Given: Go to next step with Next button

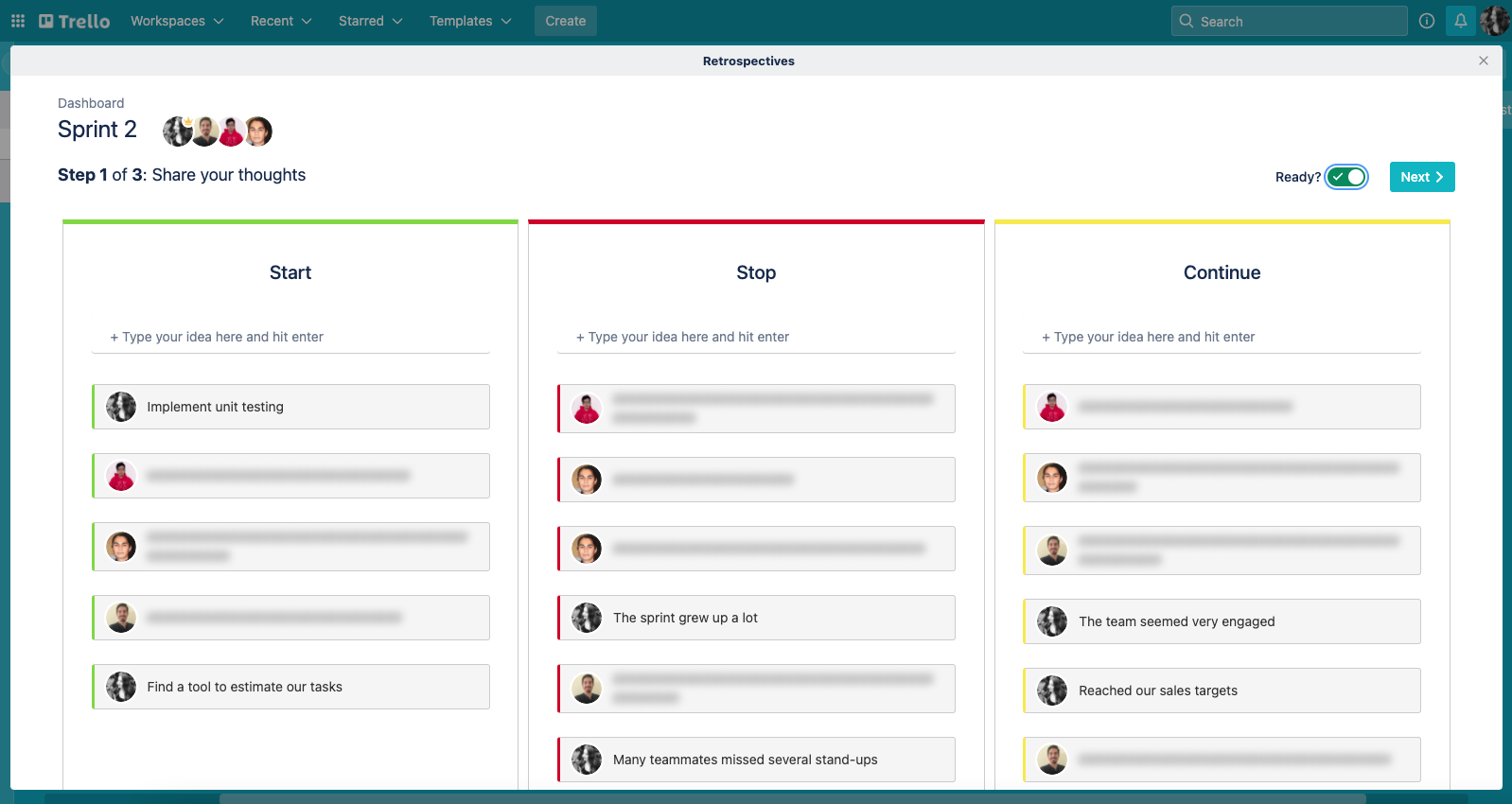Looking at the screenshot, I should point(1421,177).
